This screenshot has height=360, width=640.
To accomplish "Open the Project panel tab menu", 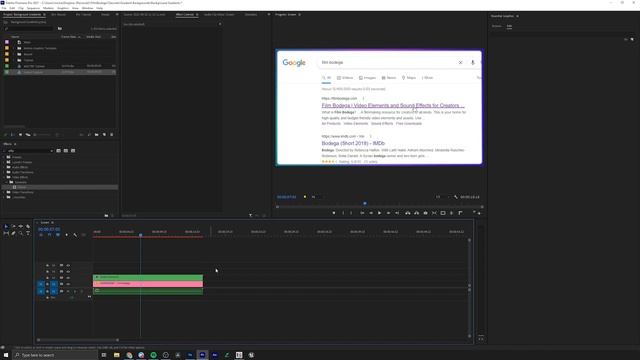I will 44,15.
